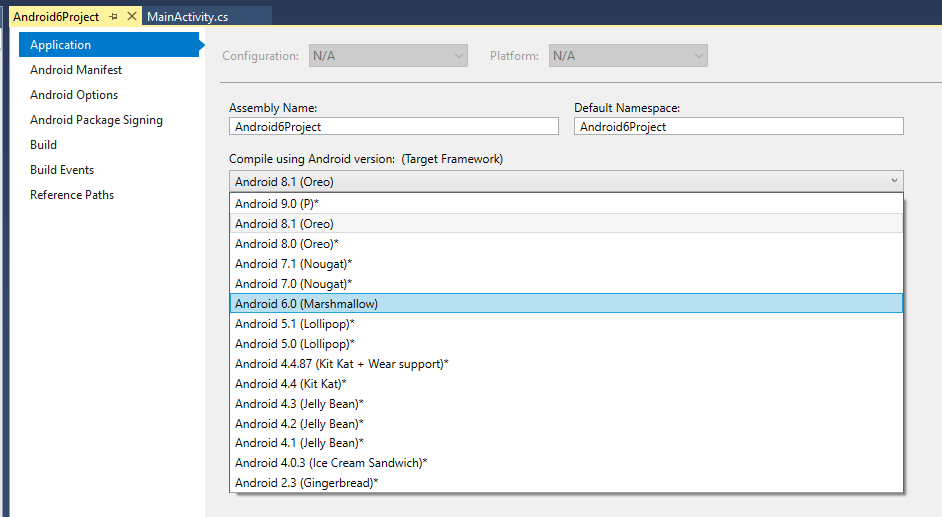Select Android 8.1 (Oreo) in dropdown list
Image resolution: width=942 pixels, height=517 pixels.
(566, 223)
